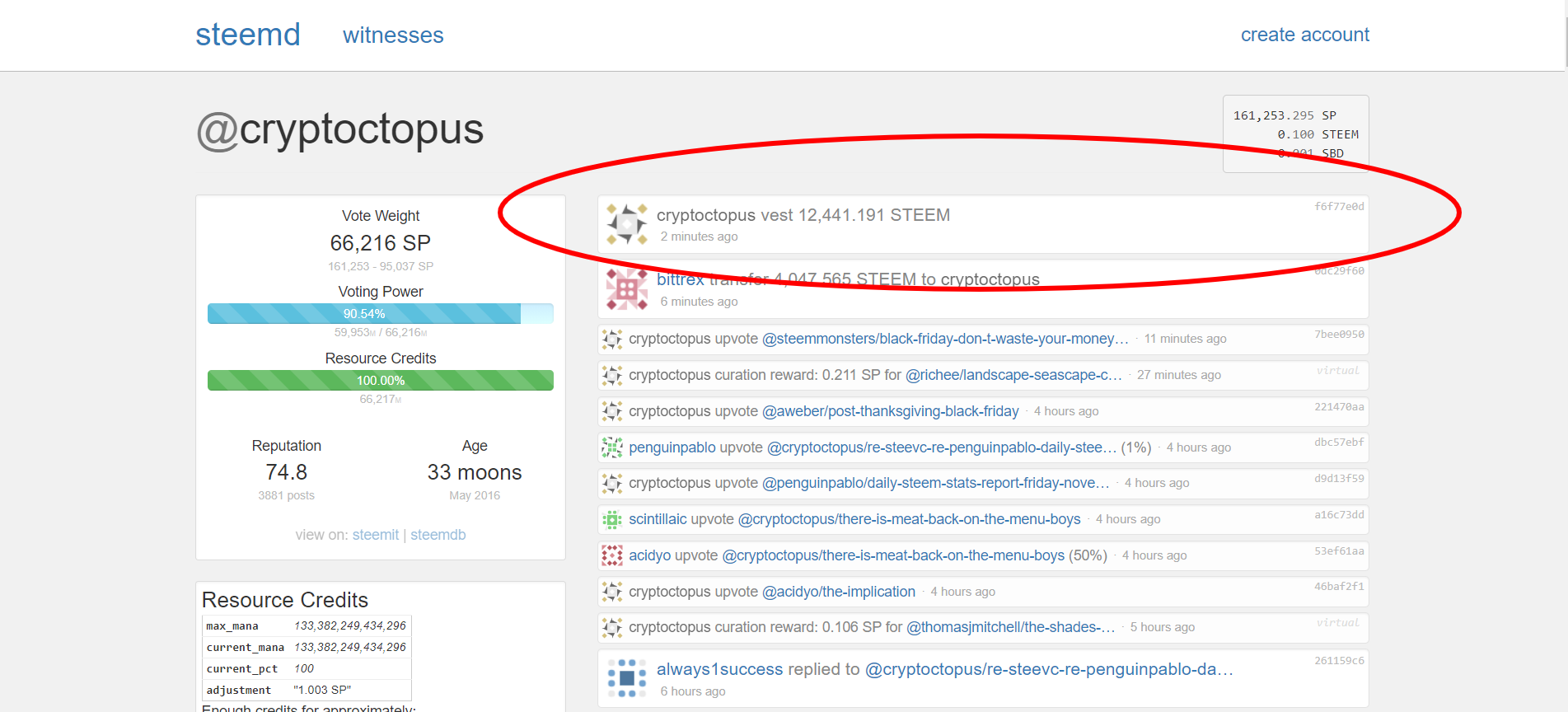This screenshot has height=712, width=1568.
Task: Click avatar icon on steemmonsters upvote row
Action: point(612,339)
